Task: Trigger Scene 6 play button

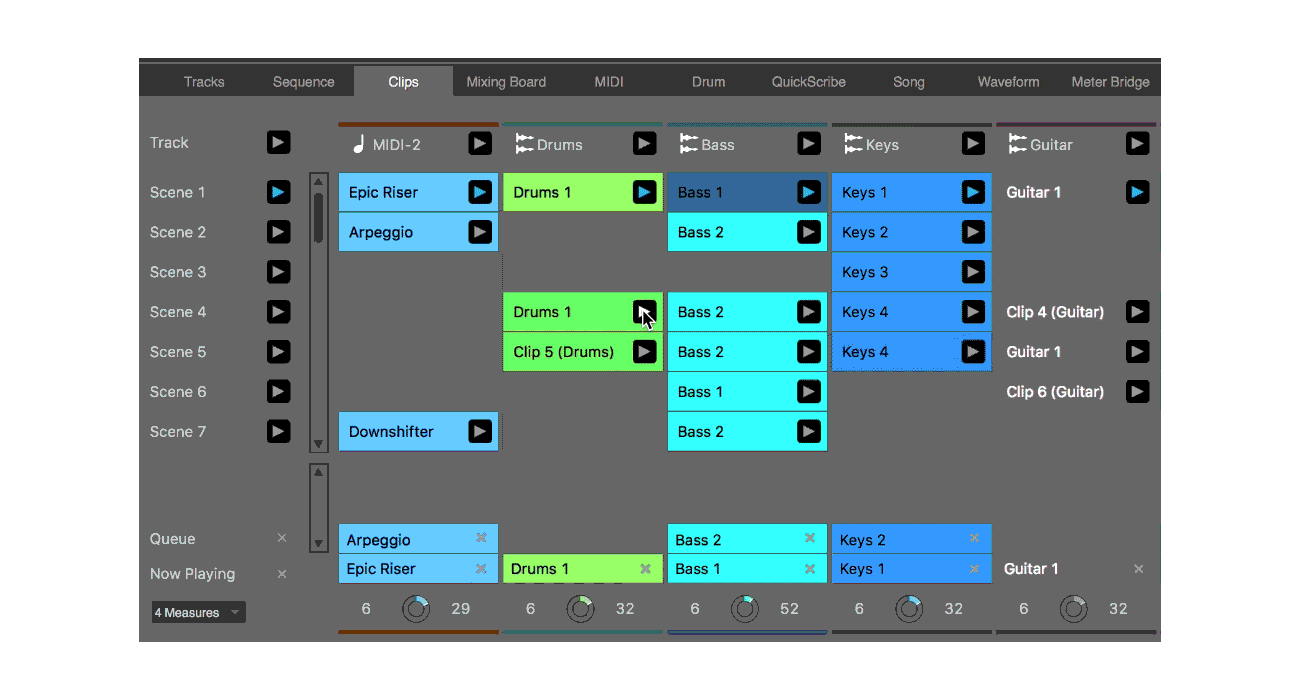Action: tap(278, 392)
